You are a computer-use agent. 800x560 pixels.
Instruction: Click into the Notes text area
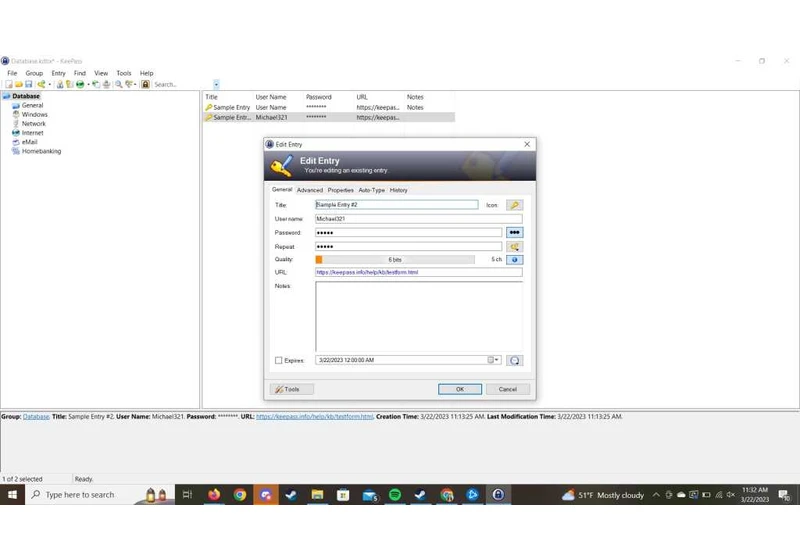click(419, 316)
